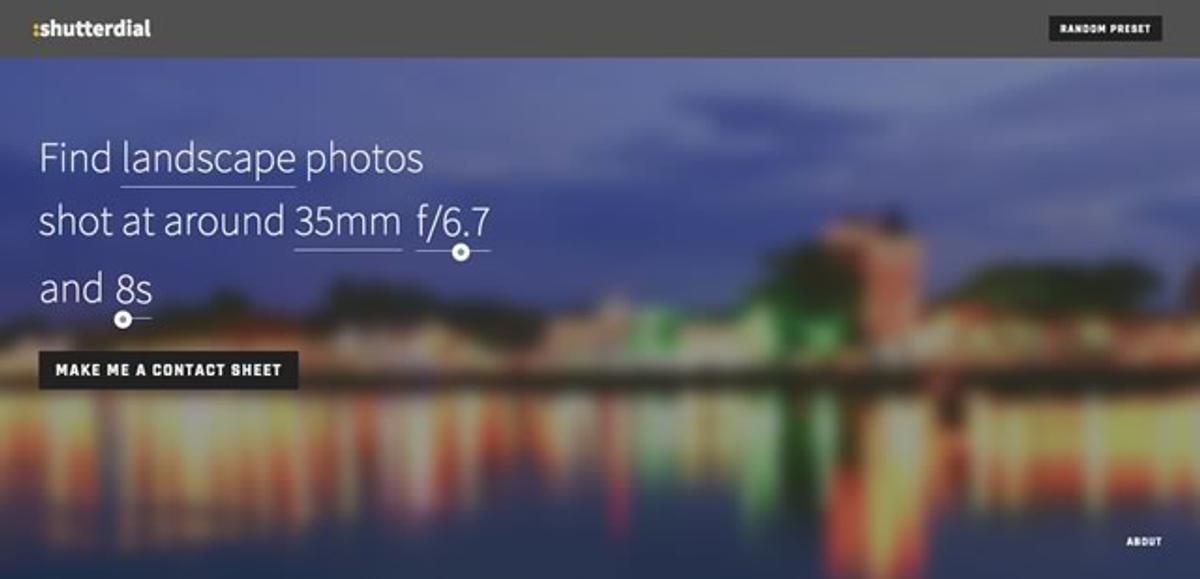Click the shutter speed slider handle
The image size is (1200, 579).
pyautogui.click(x=122, y=320)
